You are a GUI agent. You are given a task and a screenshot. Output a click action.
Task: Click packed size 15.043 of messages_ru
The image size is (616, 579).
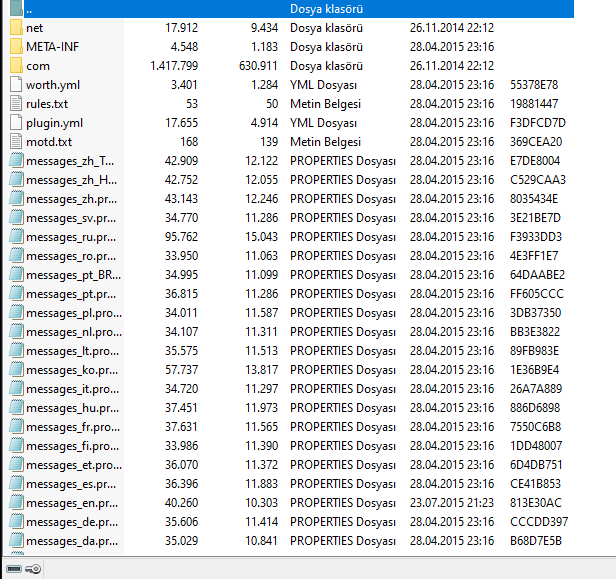[262, 236]
